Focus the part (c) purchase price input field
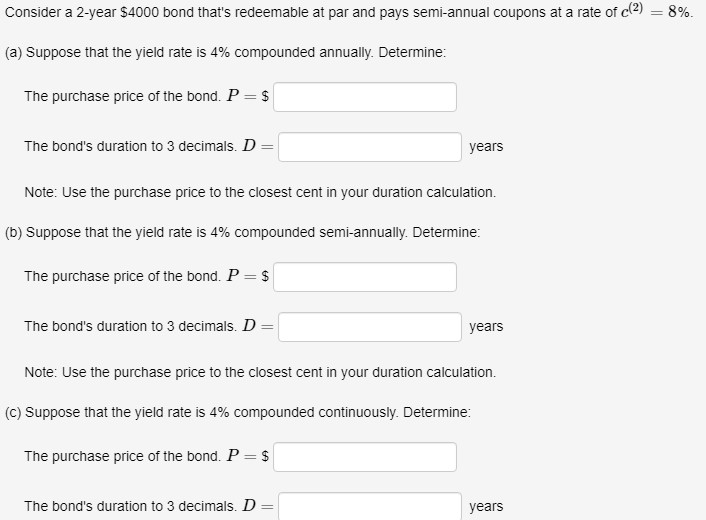This screenshot has width=706, height=520. (365, 457)
